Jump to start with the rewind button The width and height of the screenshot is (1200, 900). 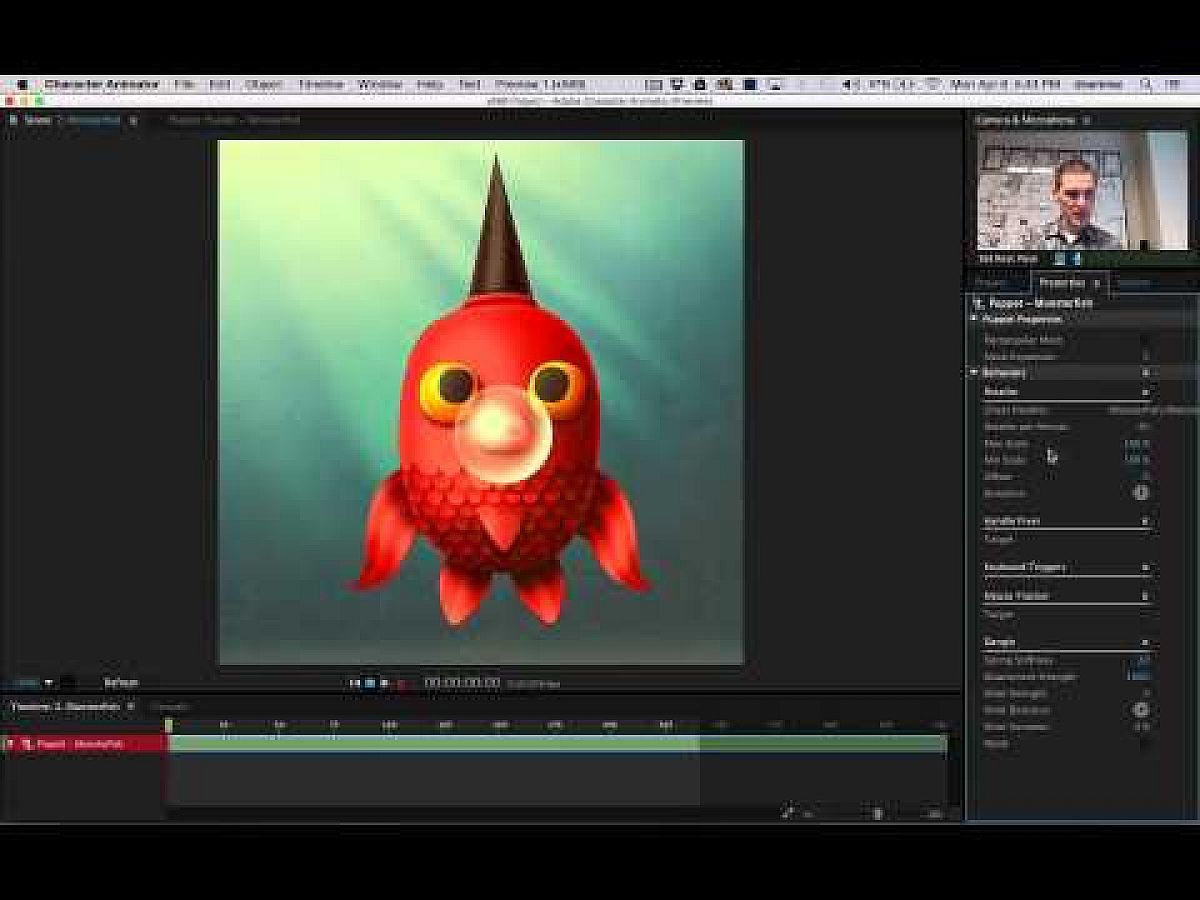tap(354, 683)
